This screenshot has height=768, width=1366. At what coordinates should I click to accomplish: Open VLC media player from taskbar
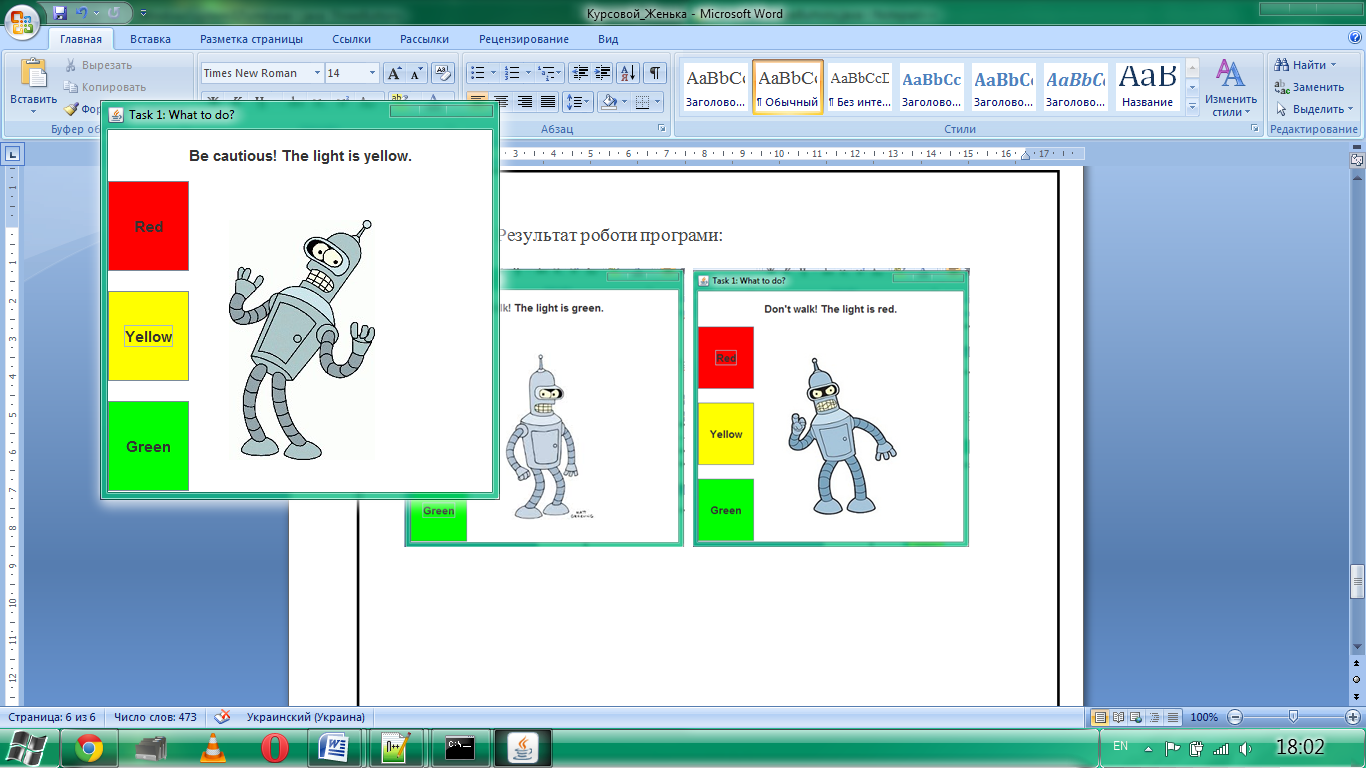click(x=212, y=748)
